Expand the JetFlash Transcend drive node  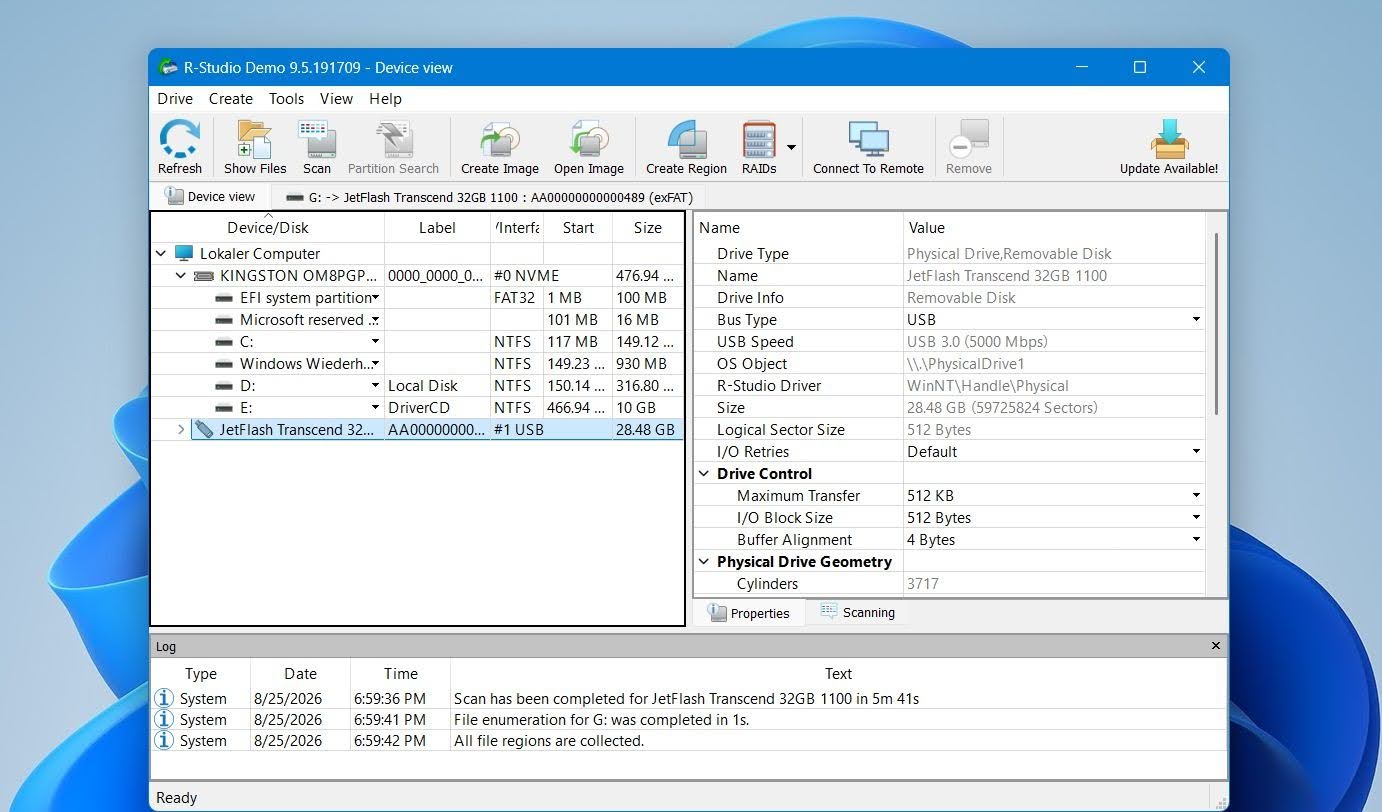coord(181,430)
